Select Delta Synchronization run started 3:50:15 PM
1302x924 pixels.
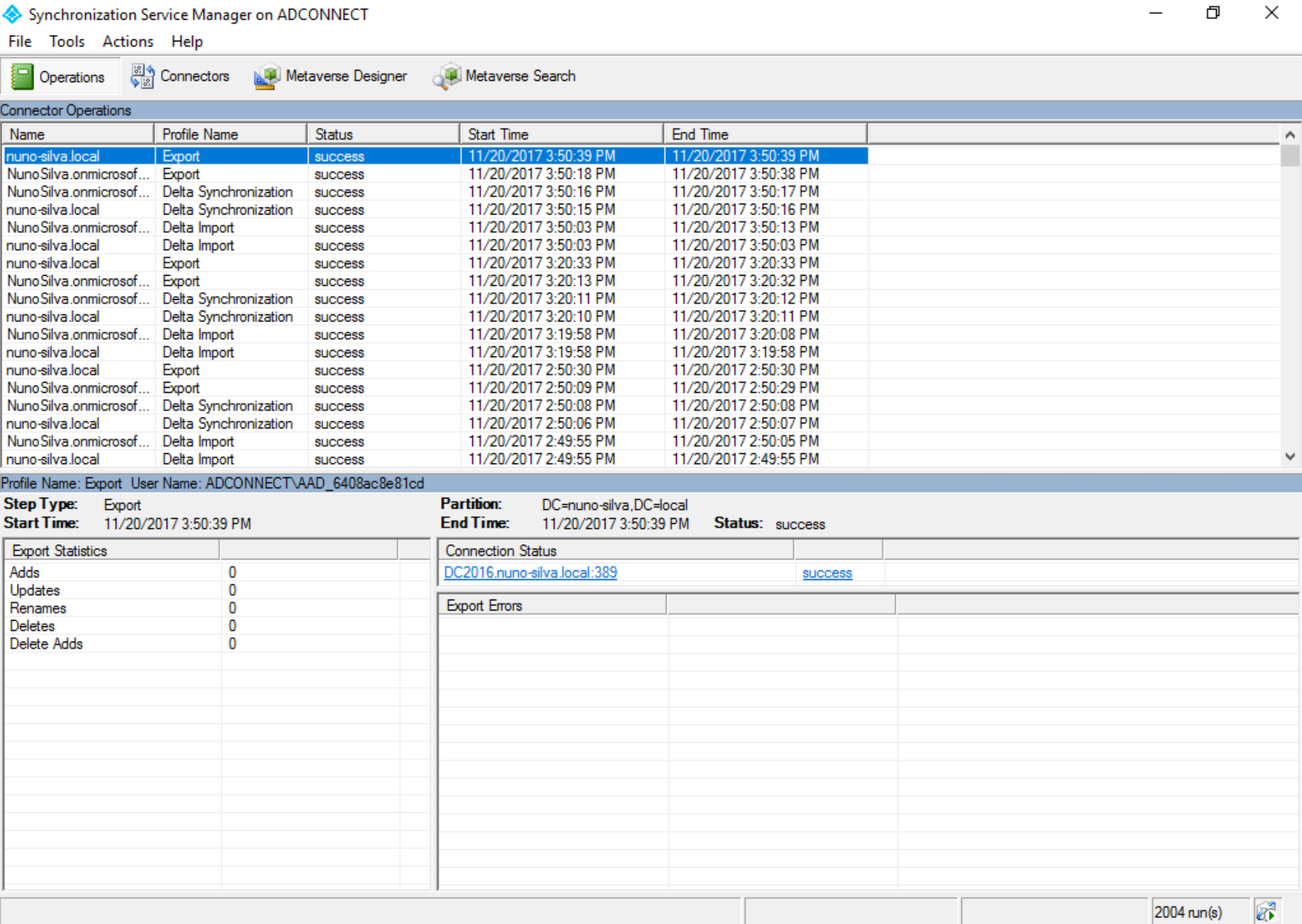[x=435, y=210]
